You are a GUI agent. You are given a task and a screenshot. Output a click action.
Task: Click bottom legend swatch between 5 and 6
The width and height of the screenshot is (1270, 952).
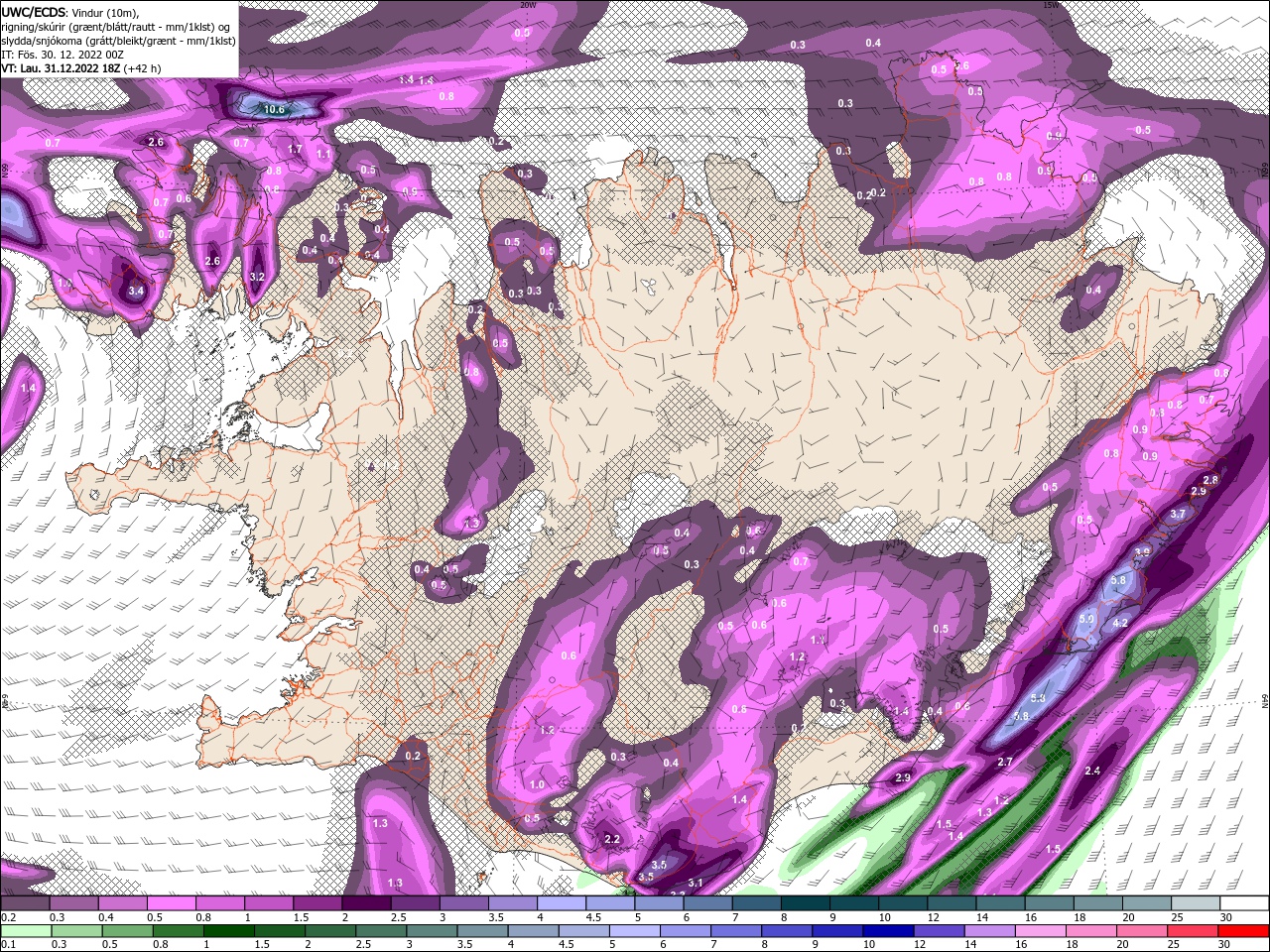click(x=634, y=930)
